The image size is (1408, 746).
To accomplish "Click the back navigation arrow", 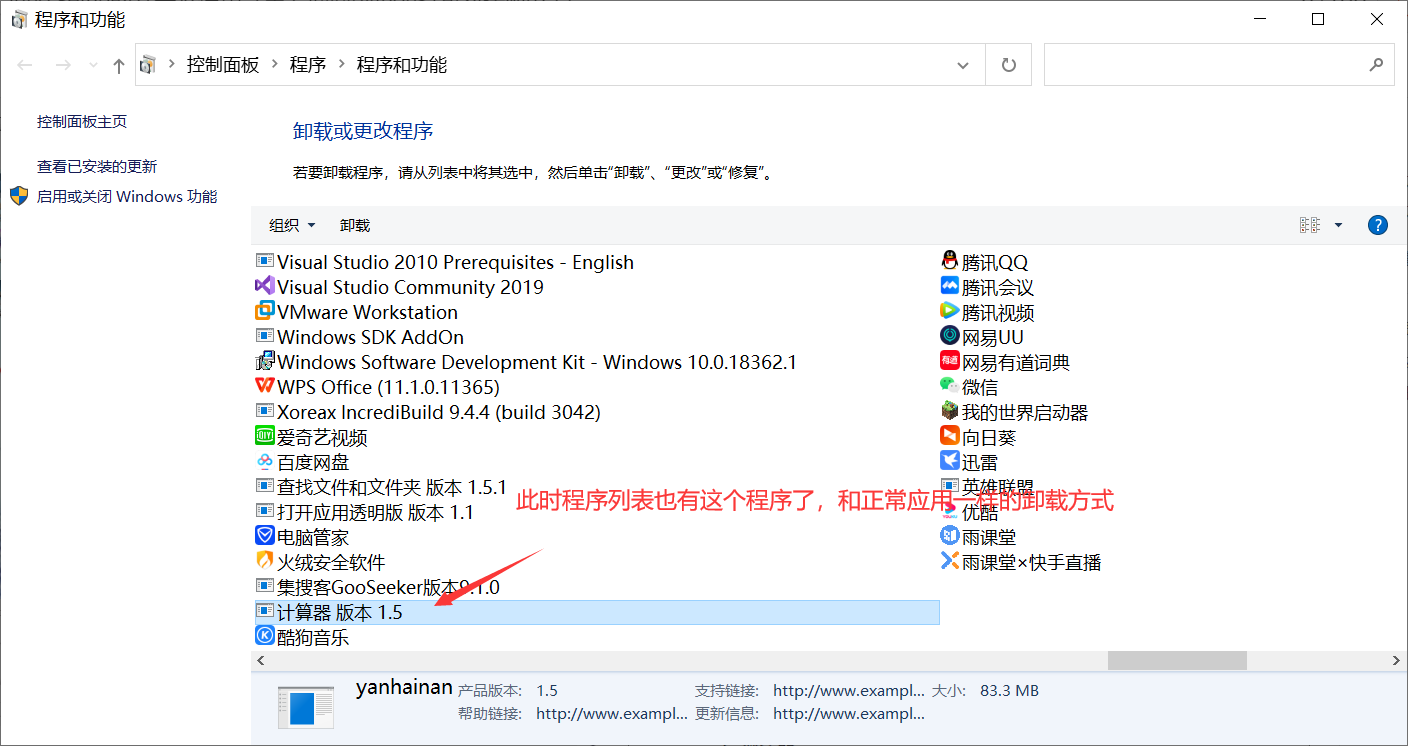I will [26, 65].
